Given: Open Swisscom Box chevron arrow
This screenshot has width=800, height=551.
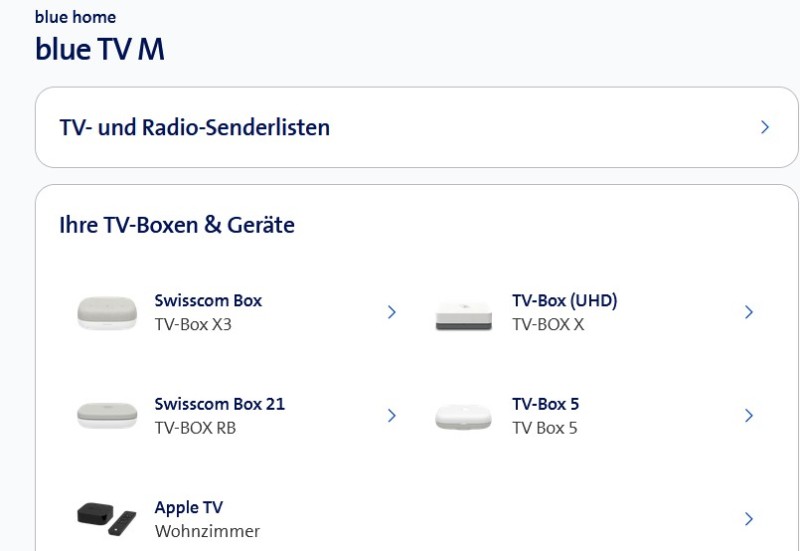Looking at the screenshot, I should click(392, 312).
